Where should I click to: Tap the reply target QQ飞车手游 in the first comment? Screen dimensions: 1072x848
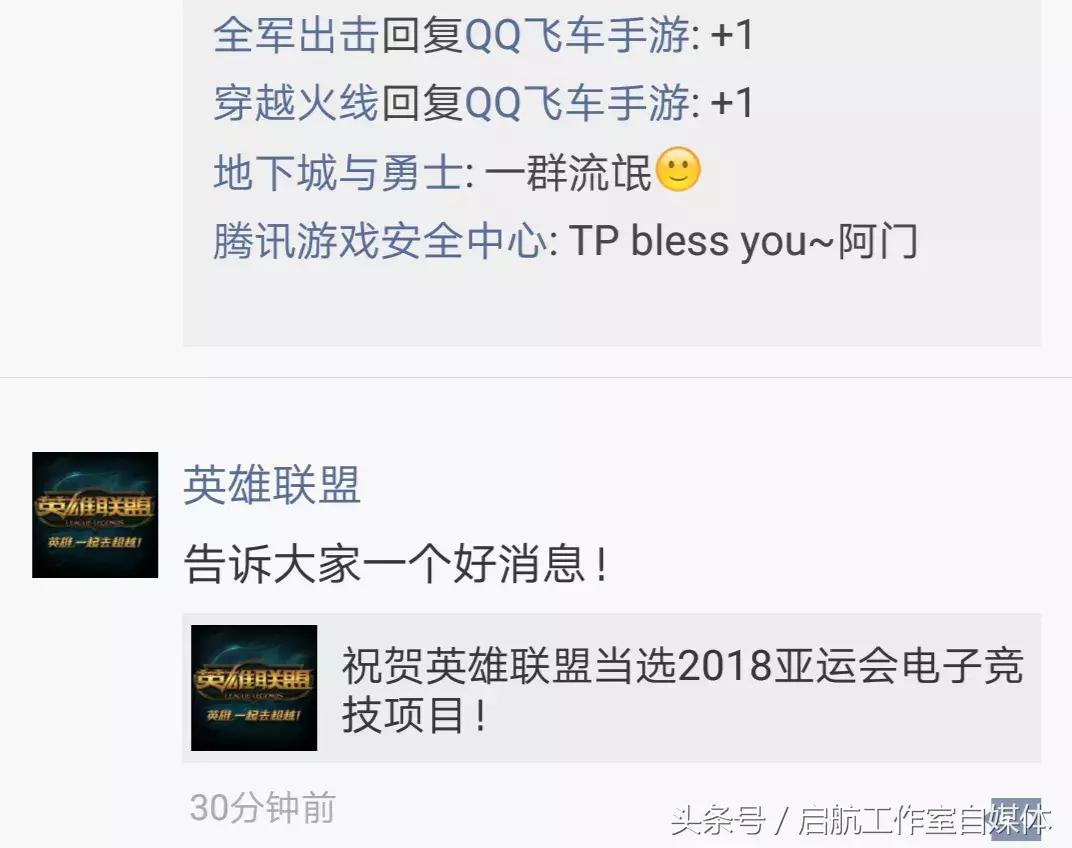click(x=578, y=34)
